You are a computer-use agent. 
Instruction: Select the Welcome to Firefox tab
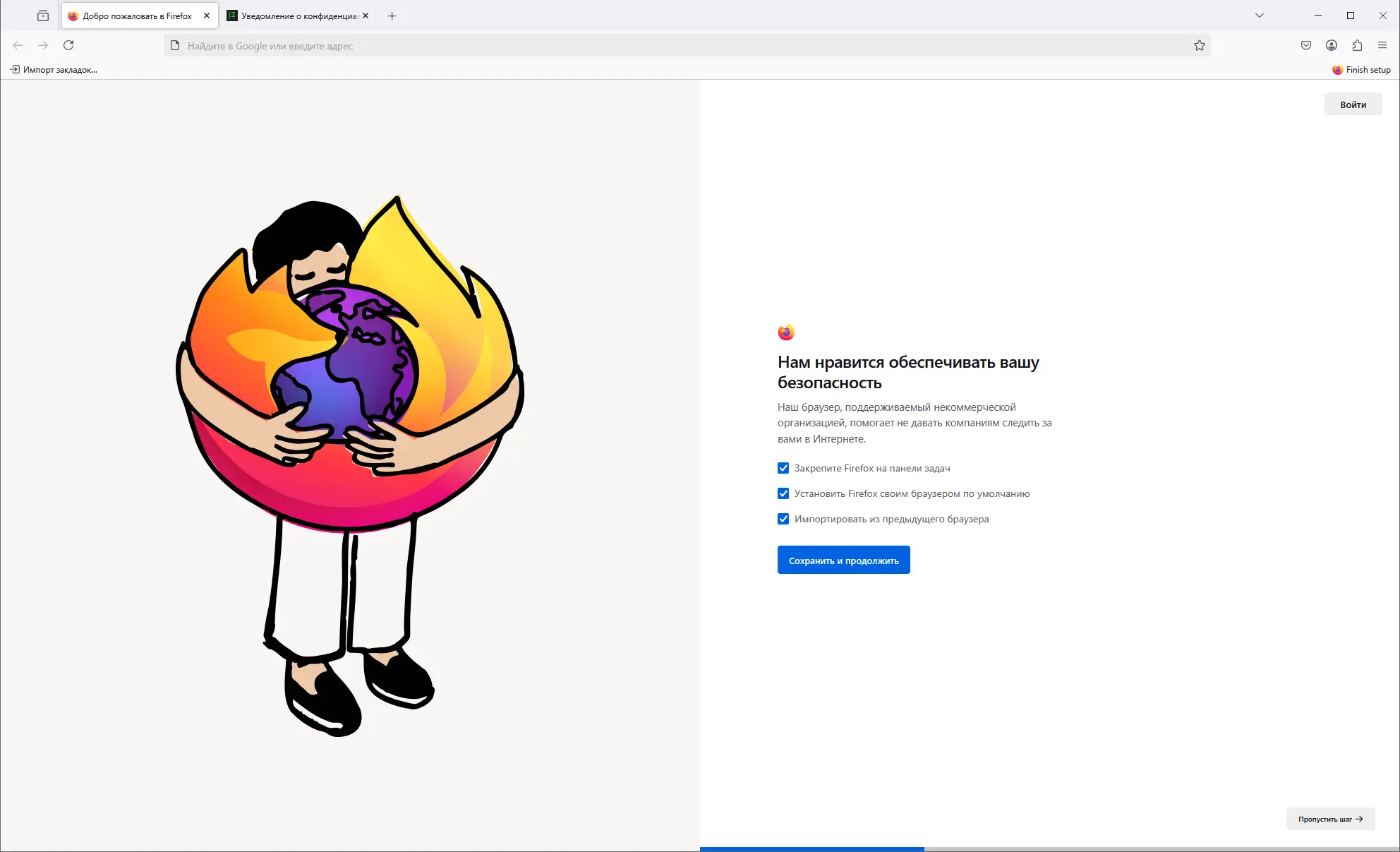pyautogui.click(x=134, y=16)
